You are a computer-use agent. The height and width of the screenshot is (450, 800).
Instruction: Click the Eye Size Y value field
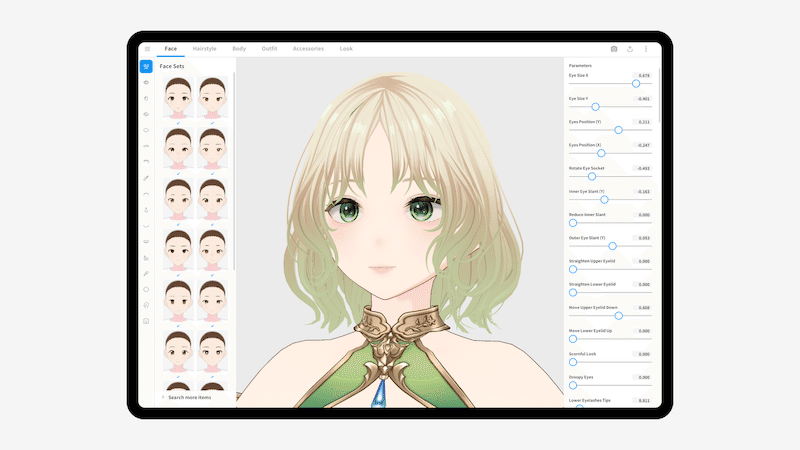(x=642, y=98)
